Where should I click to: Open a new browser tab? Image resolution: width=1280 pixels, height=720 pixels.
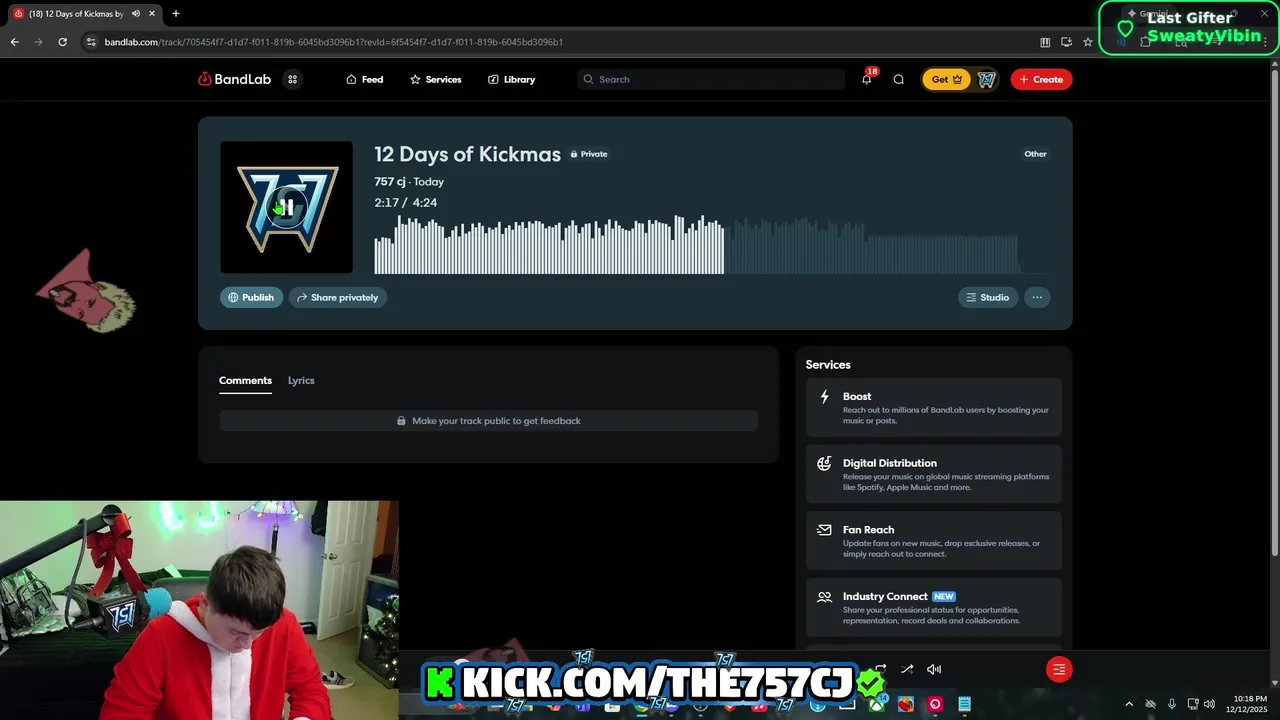click(176, 13)
